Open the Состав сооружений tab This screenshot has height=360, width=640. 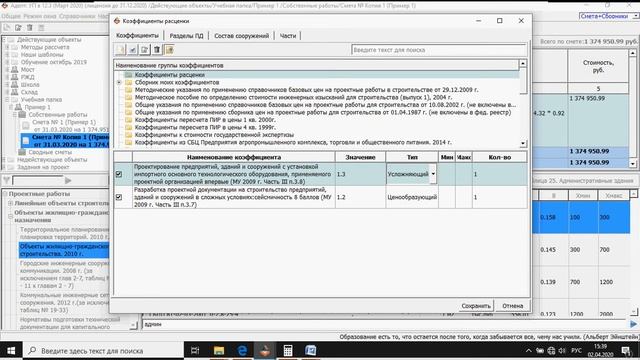click(x=242, y=36)
